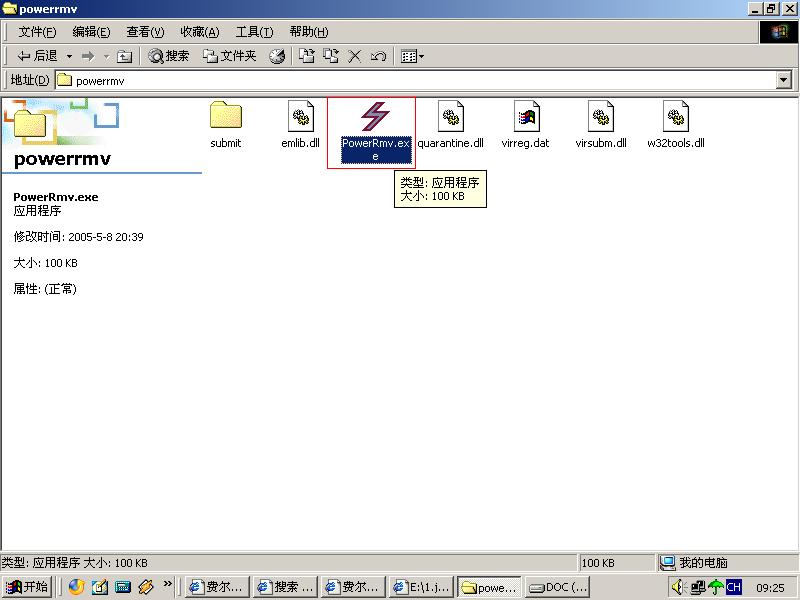Launch the Firefox quick launch icon
The width and height of the screenshot is (800, 600).
[x=76, y=587]
